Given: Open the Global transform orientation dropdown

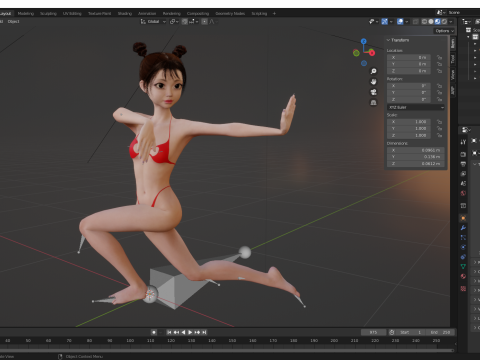Looking at the screenshot, I should [x=153, y=22].
